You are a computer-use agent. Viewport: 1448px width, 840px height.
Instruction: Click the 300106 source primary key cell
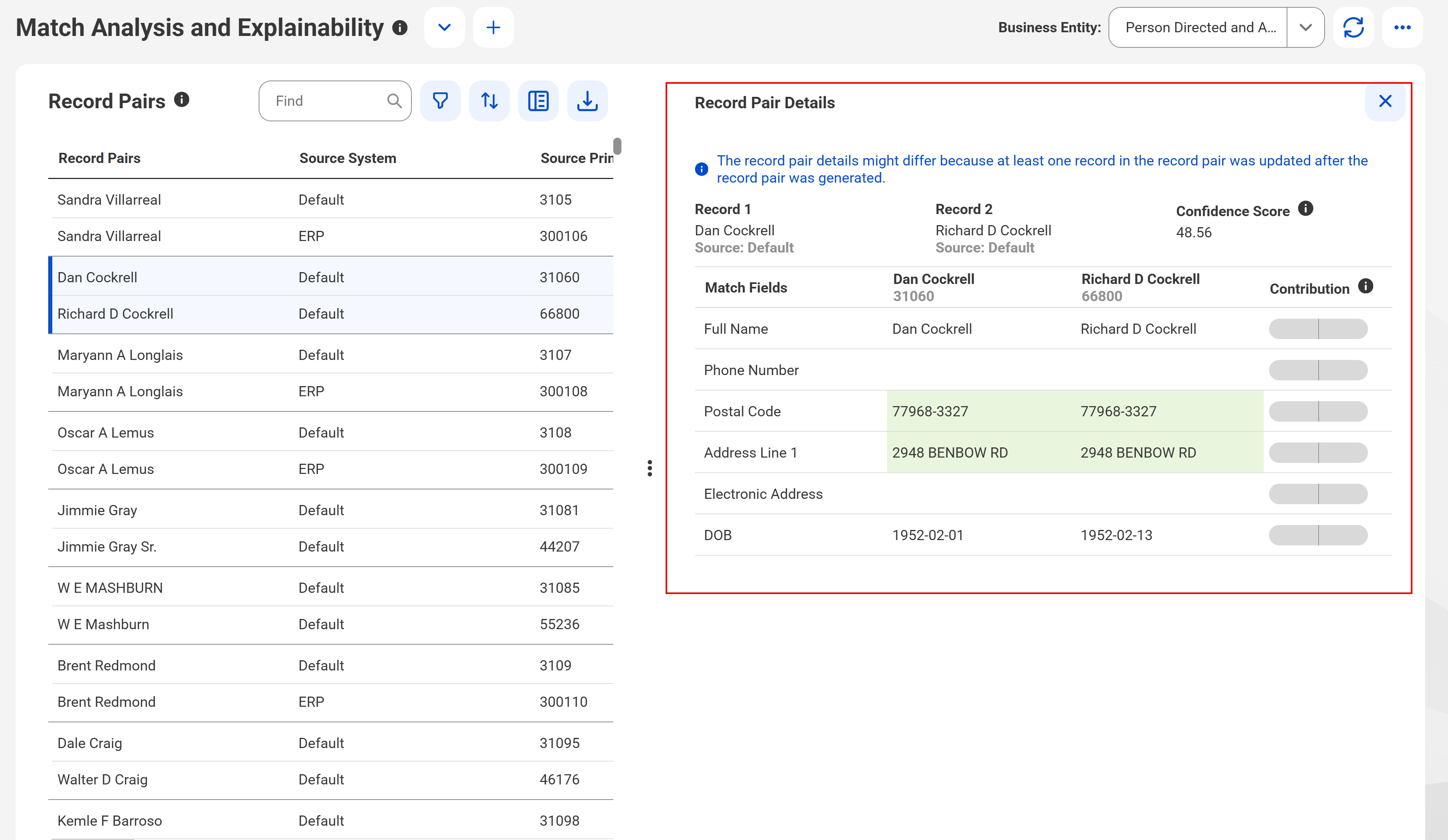(x=563, y=236)
